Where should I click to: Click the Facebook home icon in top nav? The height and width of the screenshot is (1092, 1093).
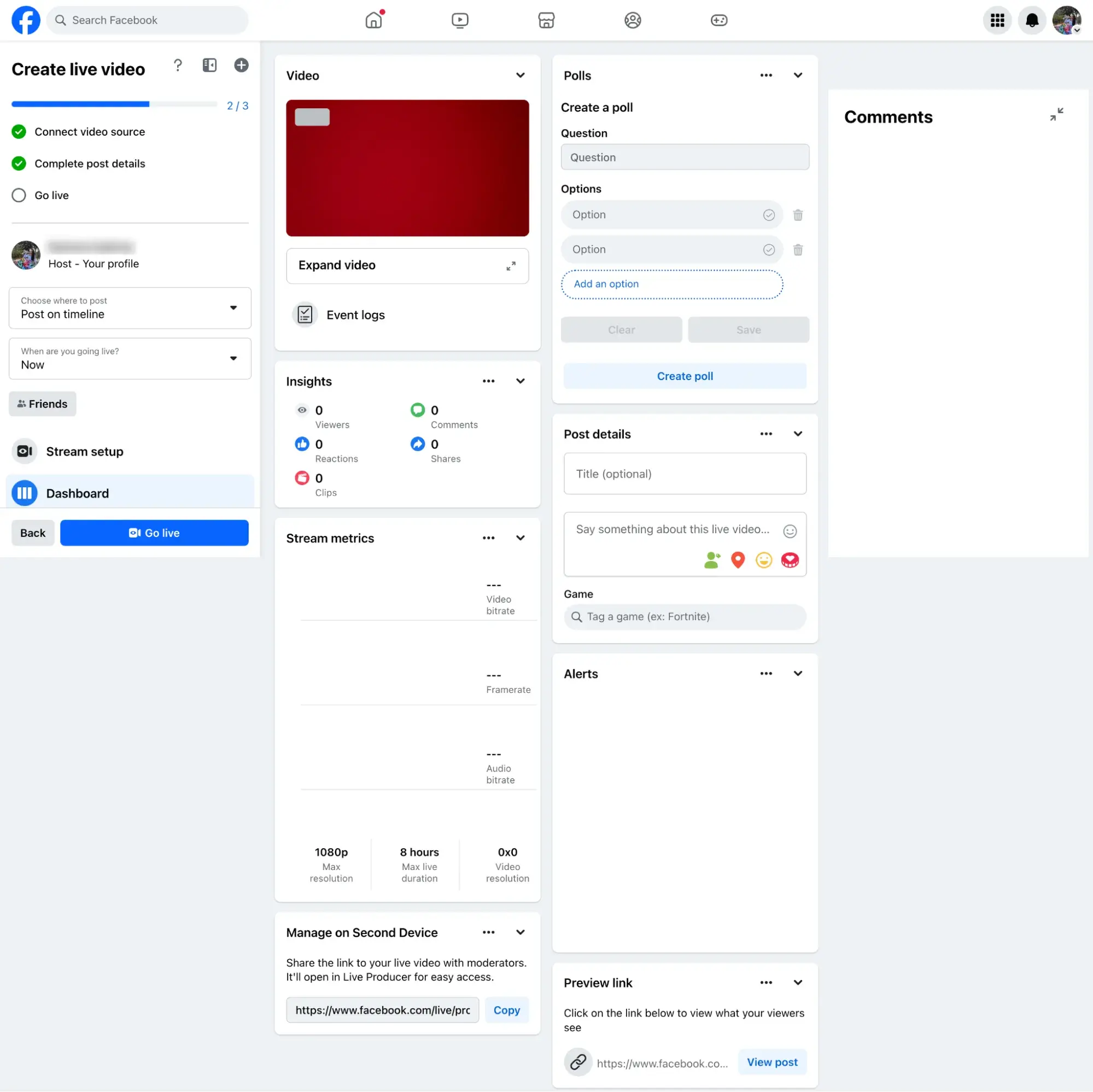coord(374,20)
